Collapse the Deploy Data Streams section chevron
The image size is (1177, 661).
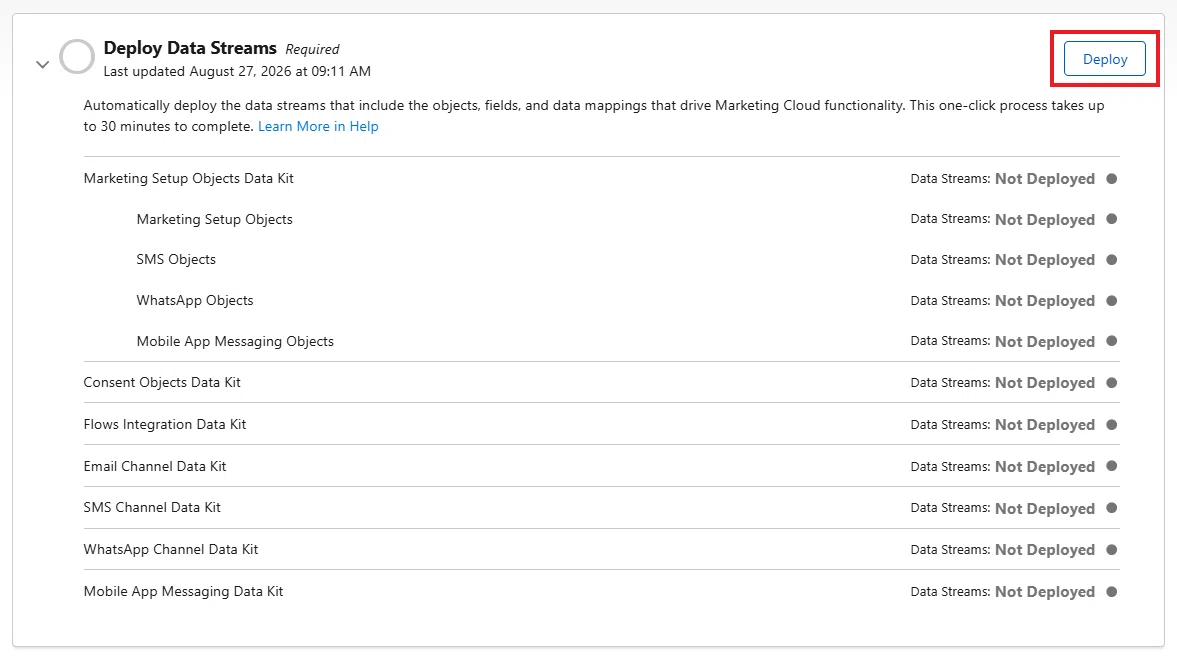tap(43, 65)
